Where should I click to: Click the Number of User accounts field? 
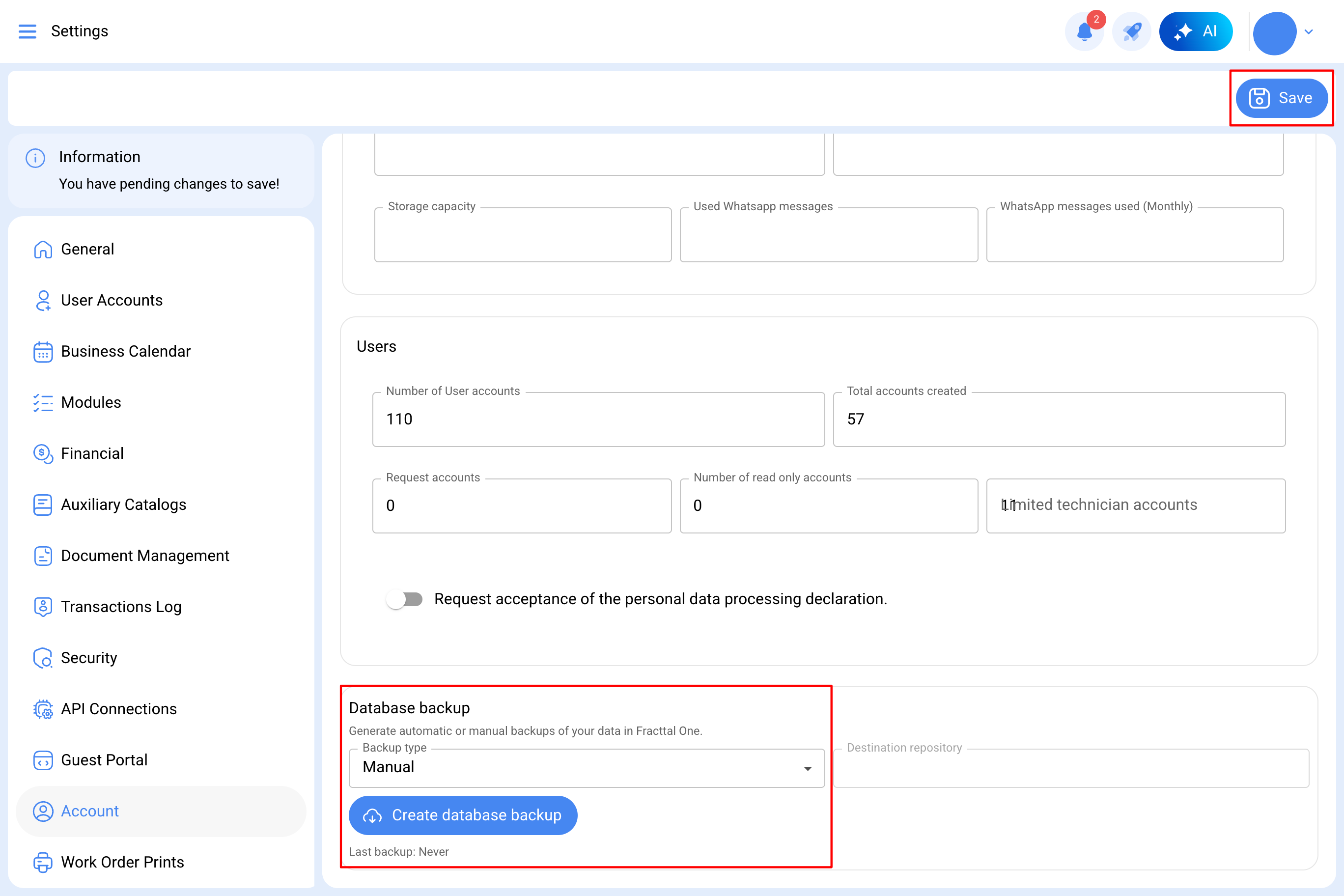click(x=598, y=420)
